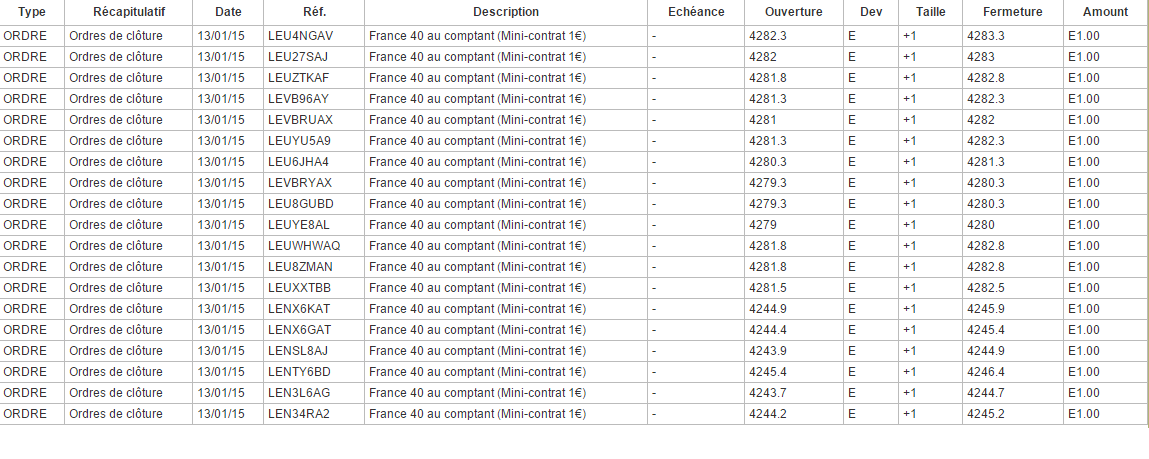
Task: Click reference cell LEU27SAJ
Action: tap(298, 57)
